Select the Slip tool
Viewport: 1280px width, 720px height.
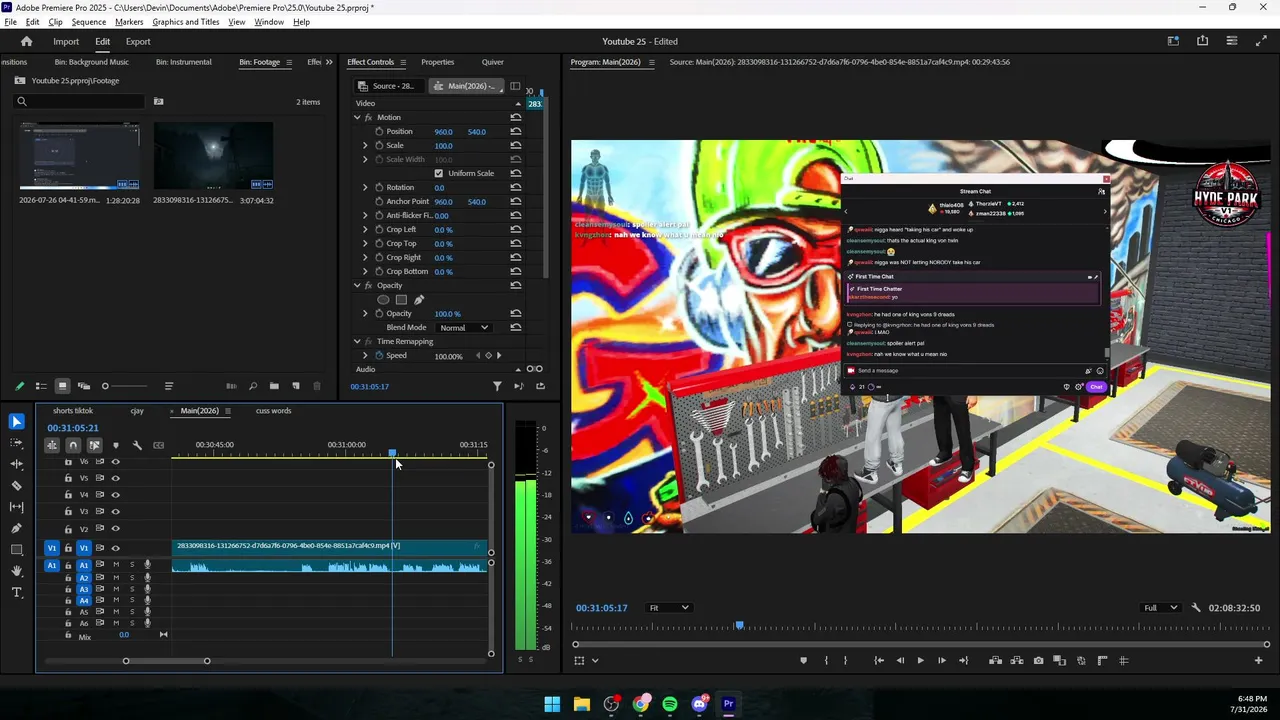pyautogui.click(x=16, y=507)
